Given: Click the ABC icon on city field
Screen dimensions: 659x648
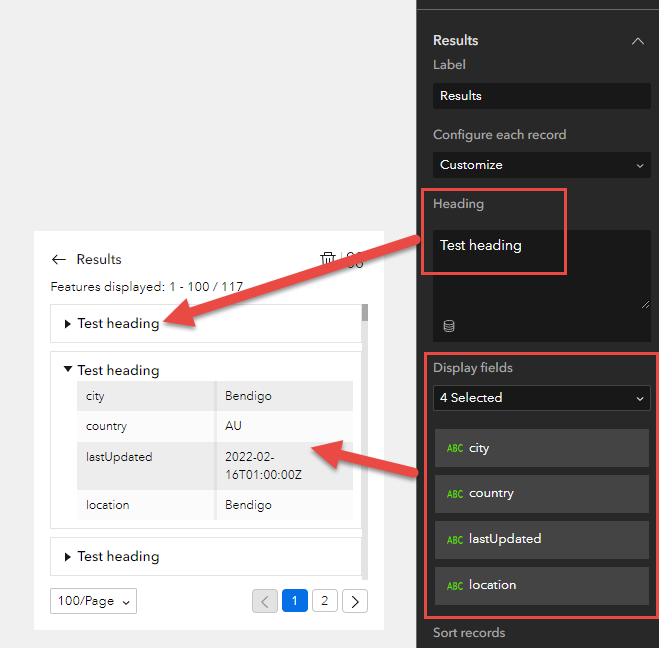Looking at the screenshot, I should [x=455, y=448].
